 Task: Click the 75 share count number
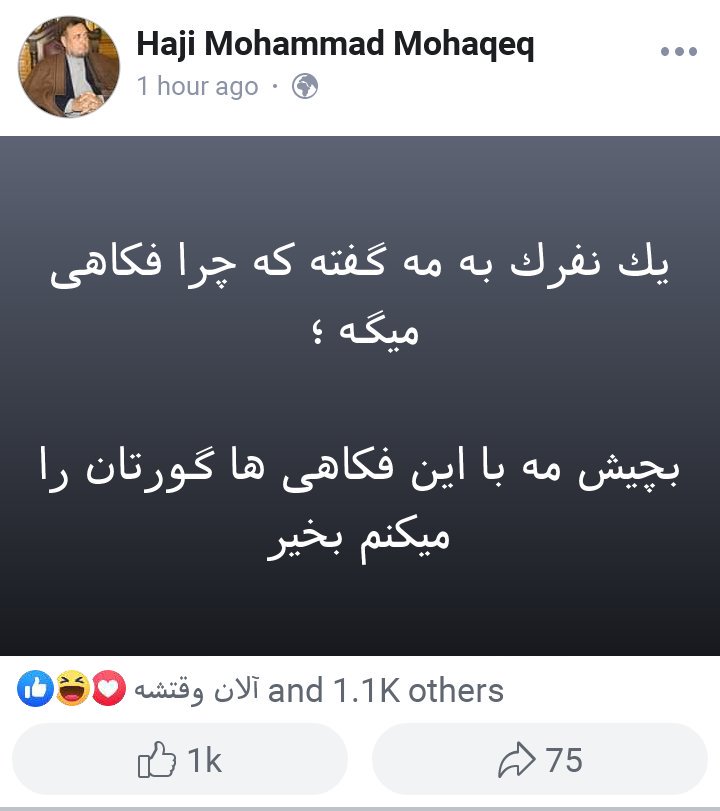pyautogui.click(x=564, y=760)
